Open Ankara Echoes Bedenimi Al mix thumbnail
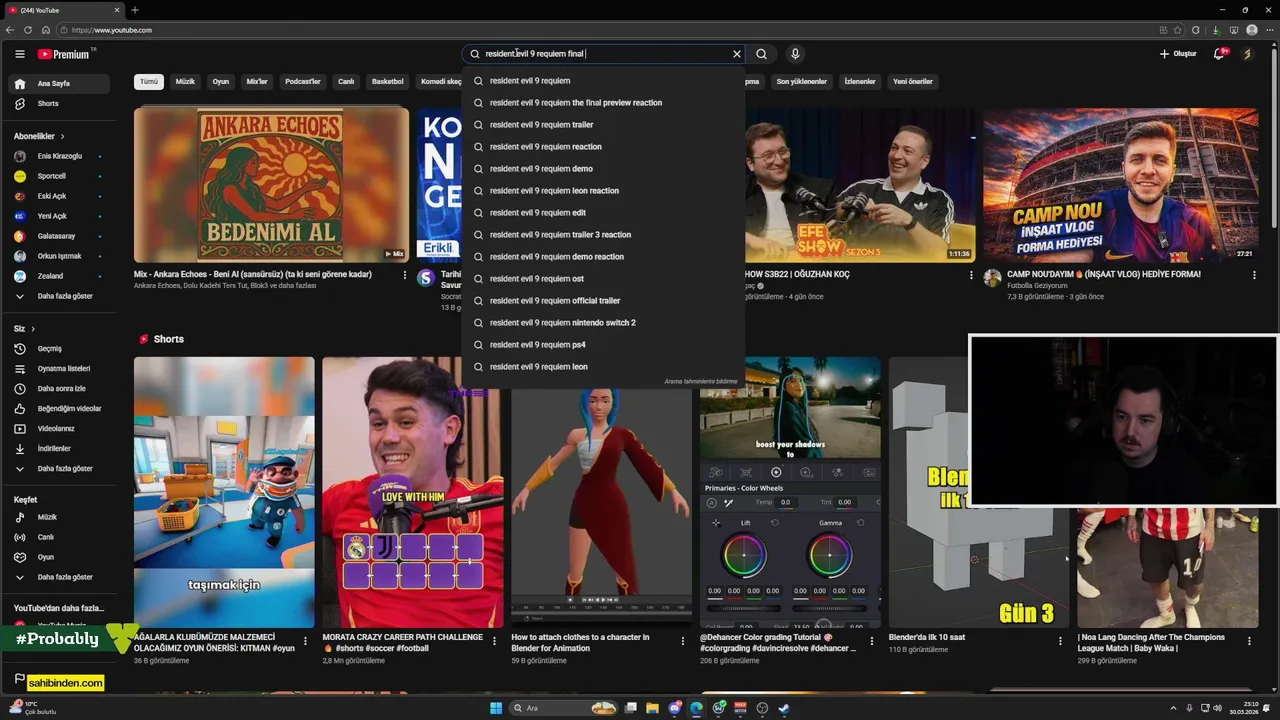1280x720 pixels. [x=271, y=185]
